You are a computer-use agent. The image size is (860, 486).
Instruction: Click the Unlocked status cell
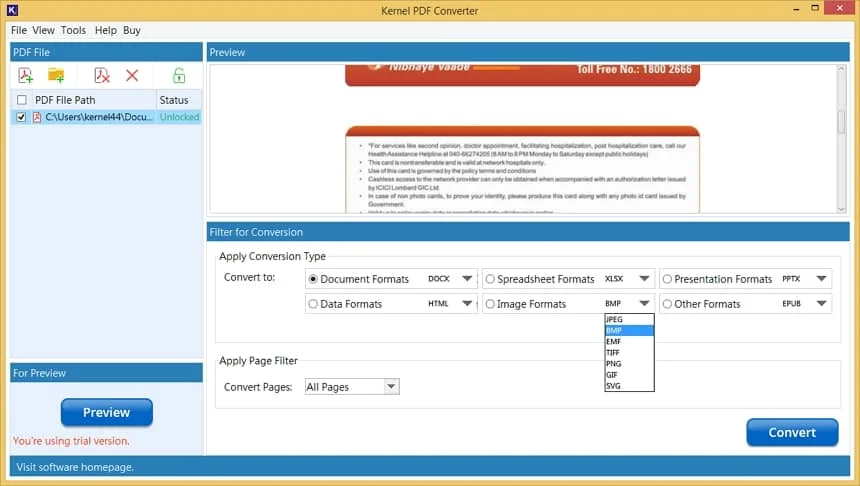coord(179,117)
